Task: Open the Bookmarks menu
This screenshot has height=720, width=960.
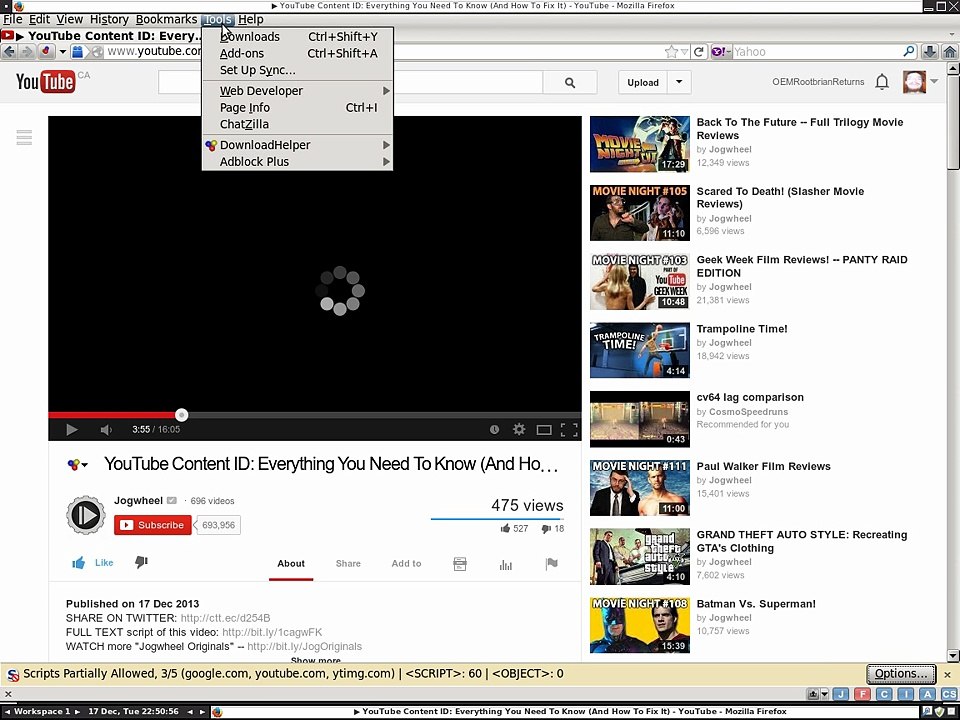Action: (167, 20)
